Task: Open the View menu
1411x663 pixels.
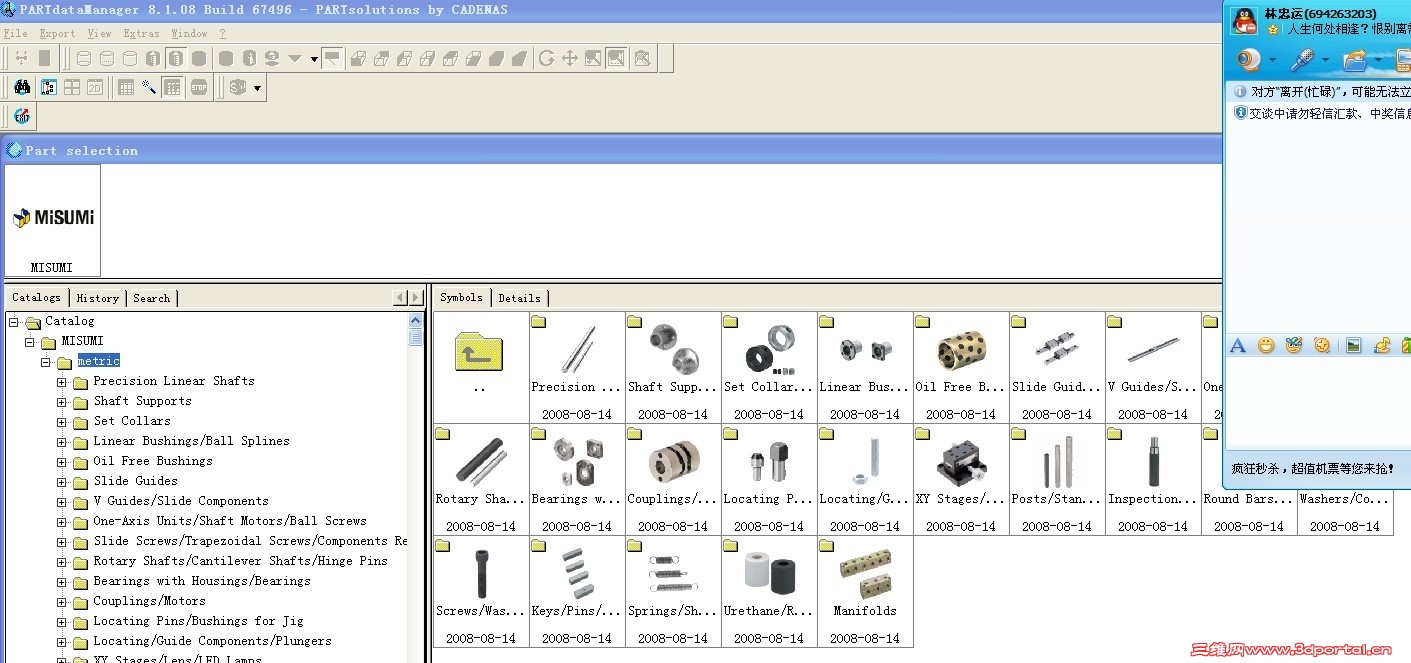Action: coord(99,33)
